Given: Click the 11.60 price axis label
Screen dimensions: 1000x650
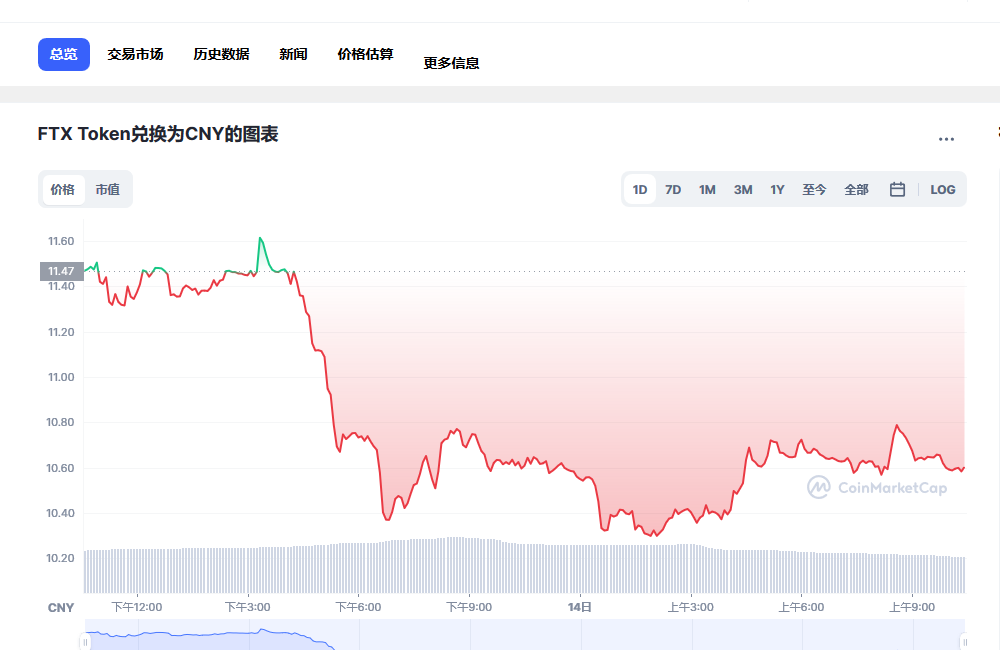Looking at the screenshot, I should point(61,241).
